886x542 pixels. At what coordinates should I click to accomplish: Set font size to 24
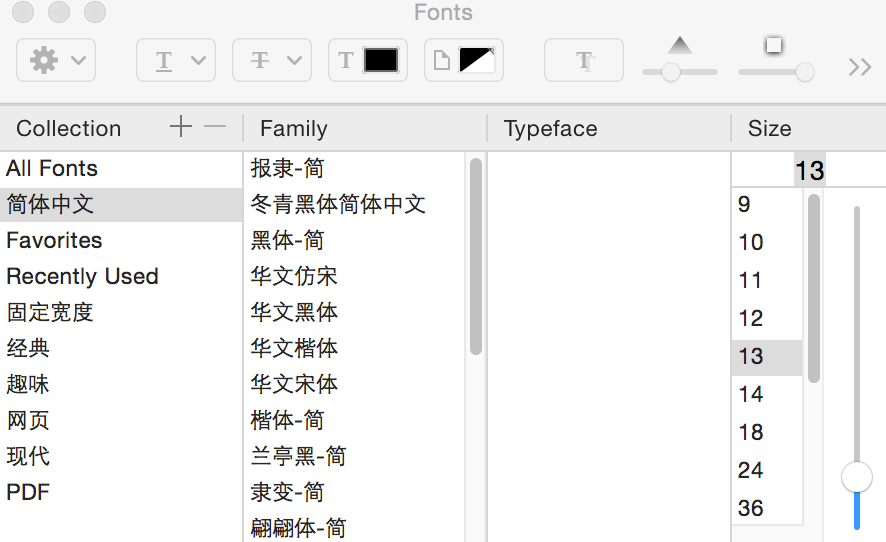[767, 470]
